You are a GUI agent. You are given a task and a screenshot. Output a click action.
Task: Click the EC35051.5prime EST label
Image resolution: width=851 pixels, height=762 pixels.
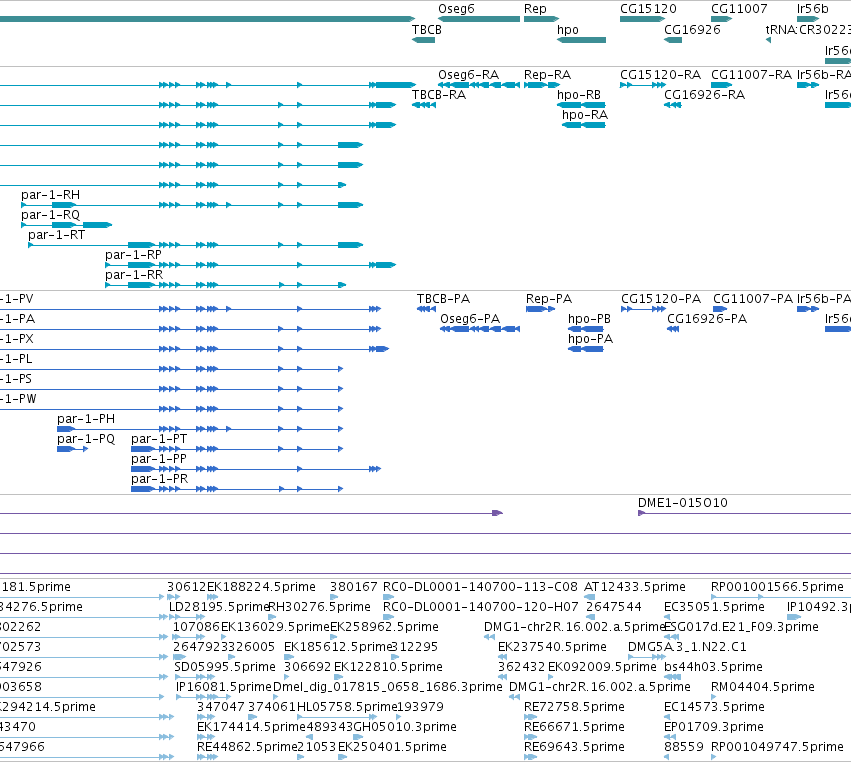coord(714,606)
